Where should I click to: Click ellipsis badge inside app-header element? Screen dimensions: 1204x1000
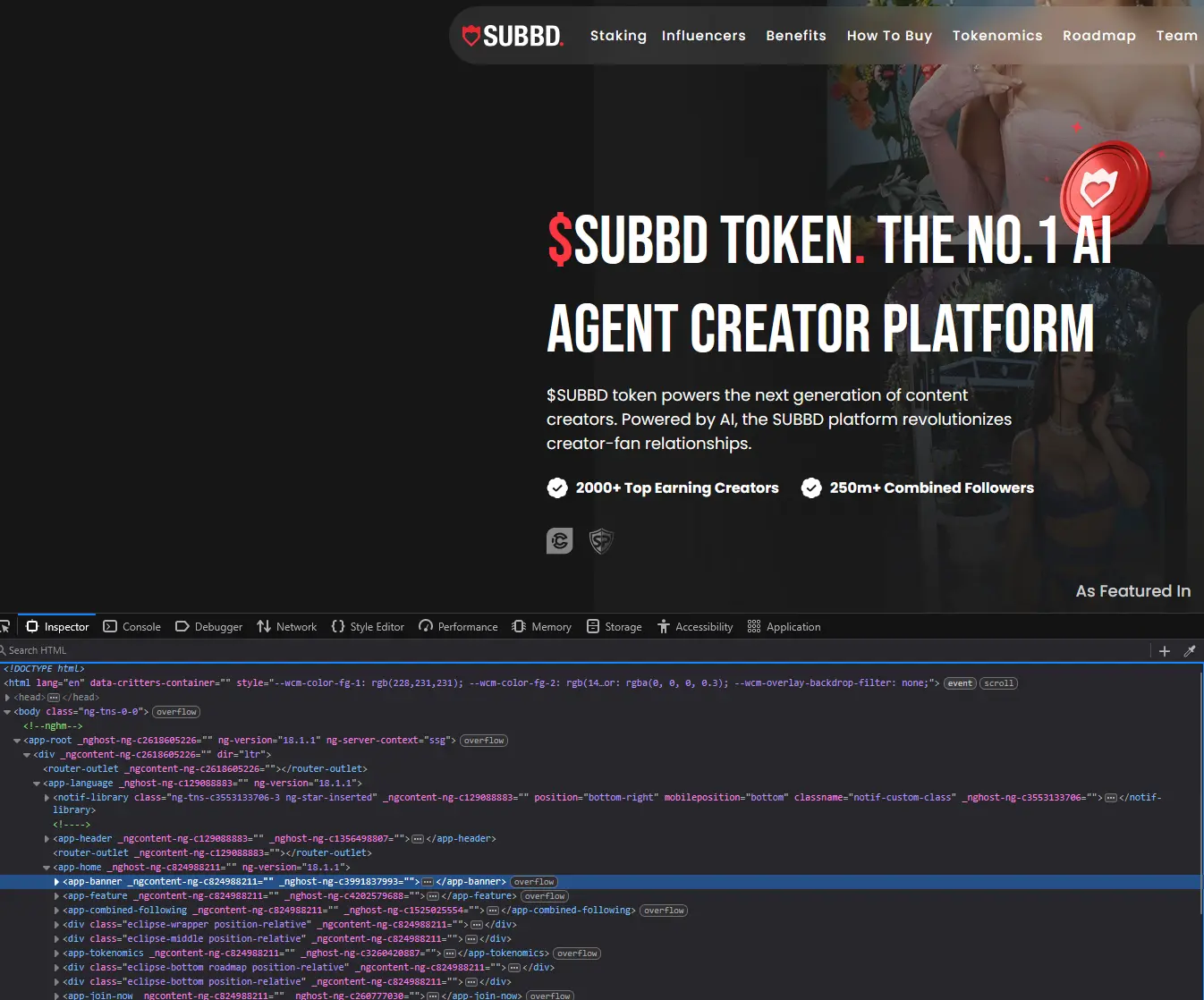click(x=418, y=839)
